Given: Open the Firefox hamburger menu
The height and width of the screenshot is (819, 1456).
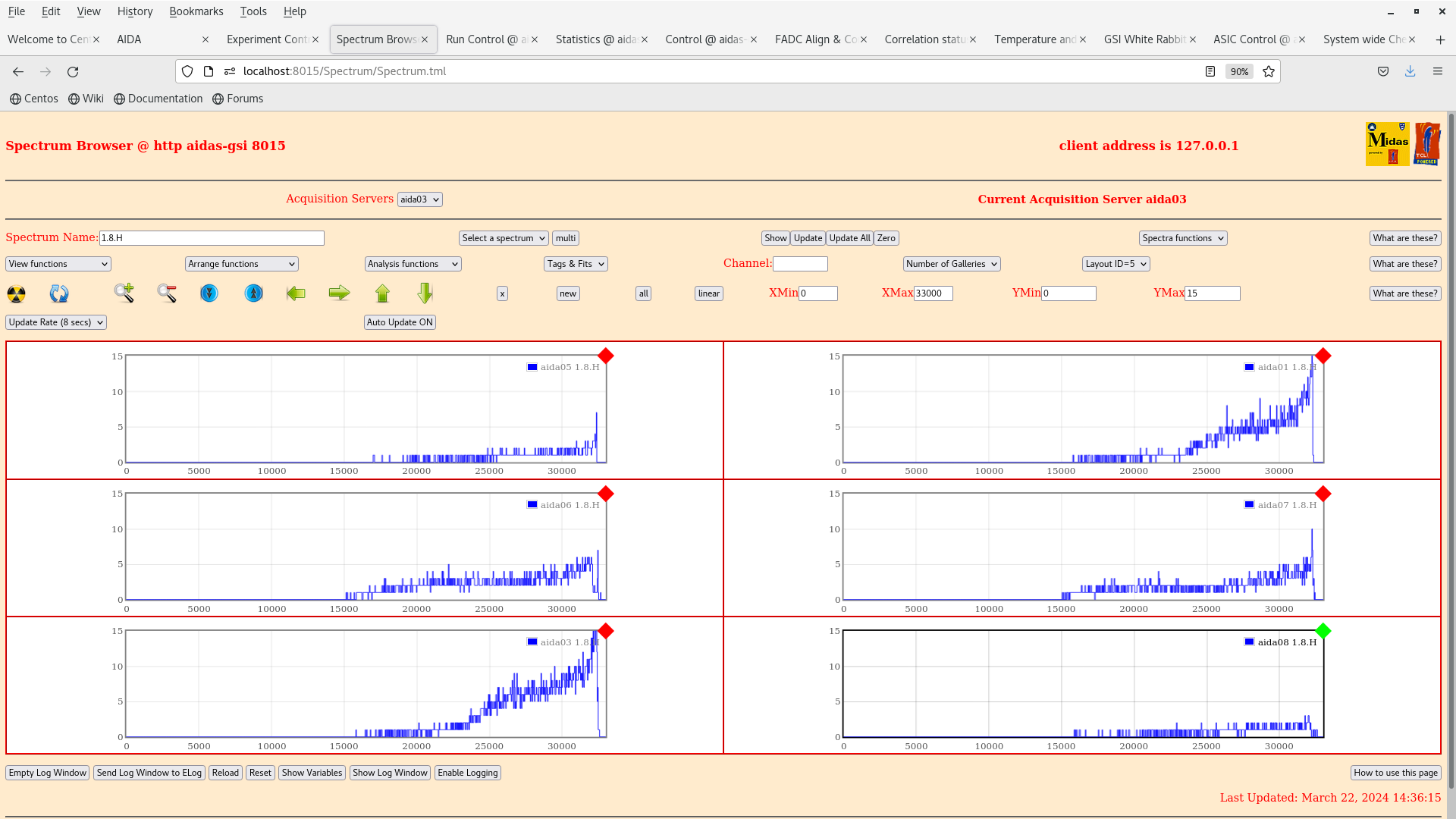Looking at the screenshot, I should point(1437,71).
